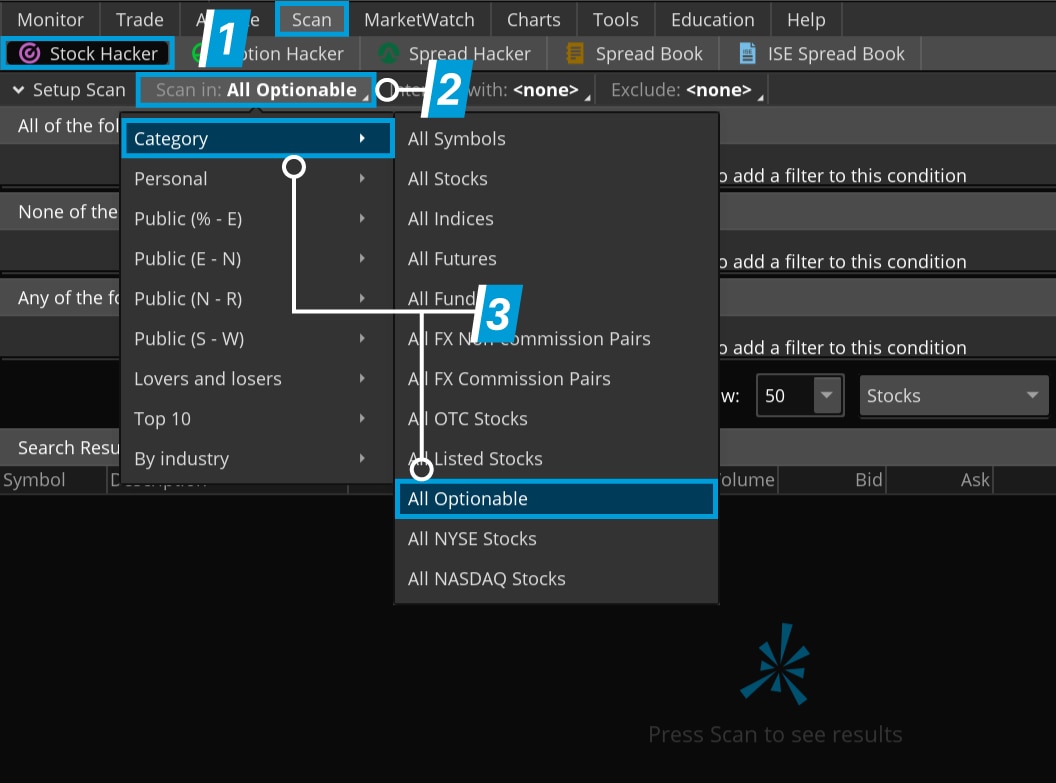Open the Scan in: All Optionable dropdown
Image resolution: width=1056 pixels, height=783 pixels.
tap(256, 90)
